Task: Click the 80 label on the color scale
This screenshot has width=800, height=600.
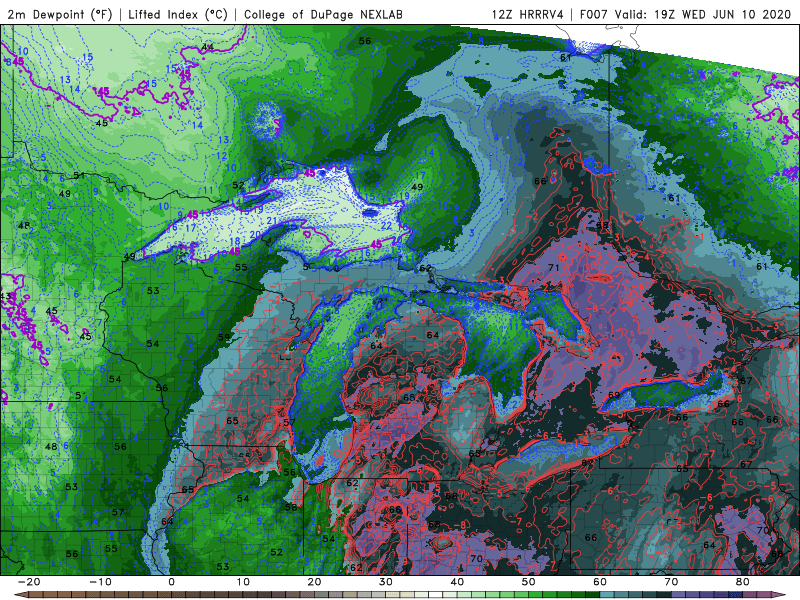Action: point(743,582)
